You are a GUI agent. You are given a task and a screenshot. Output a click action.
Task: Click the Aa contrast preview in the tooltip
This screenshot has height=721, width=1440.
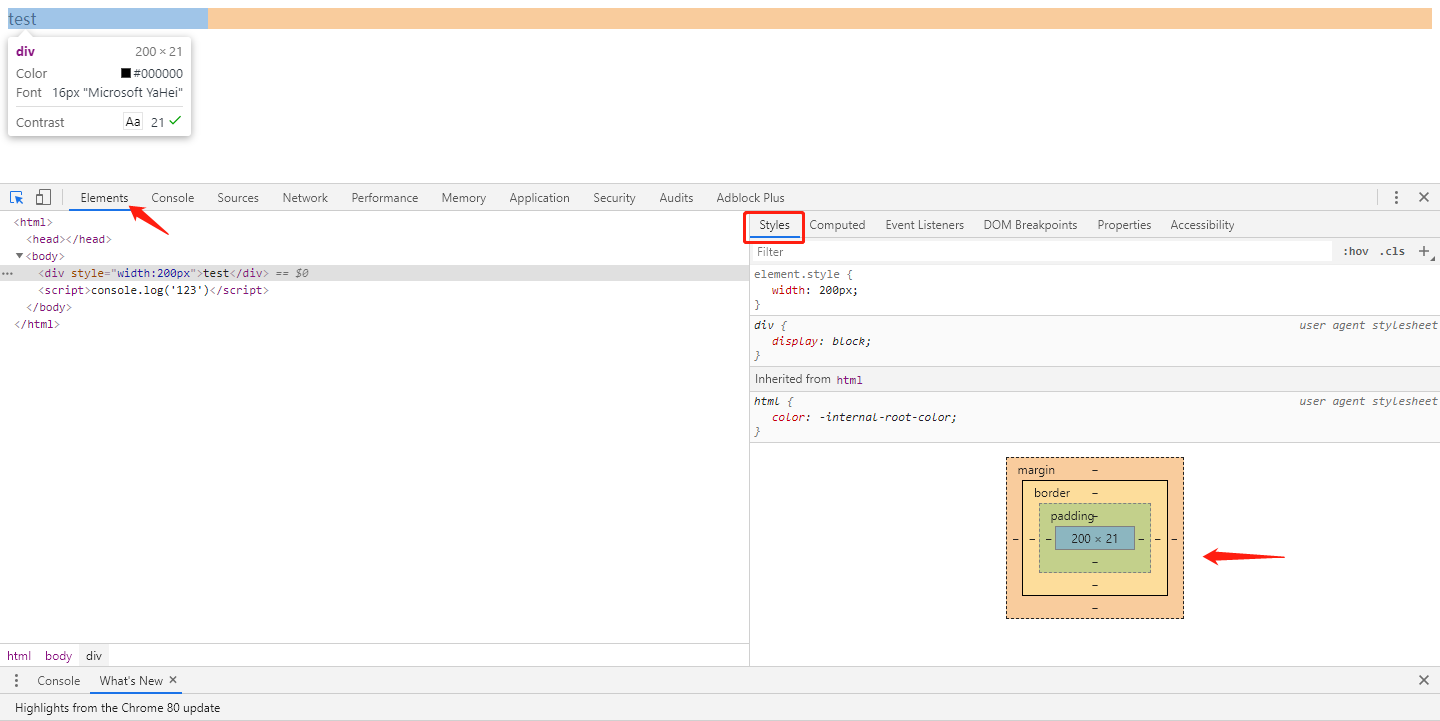click(x=133, y=122)
